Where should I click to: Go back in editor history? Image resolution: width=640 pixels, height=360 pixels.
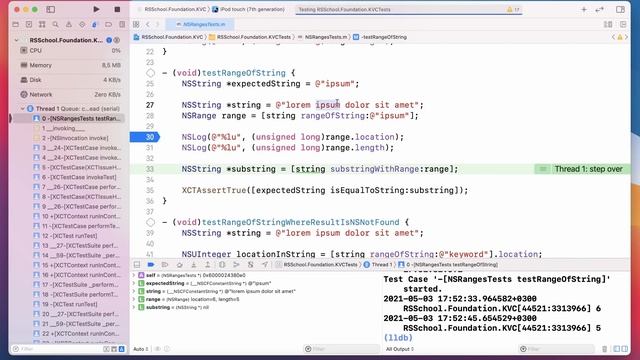tap(148, 24)
